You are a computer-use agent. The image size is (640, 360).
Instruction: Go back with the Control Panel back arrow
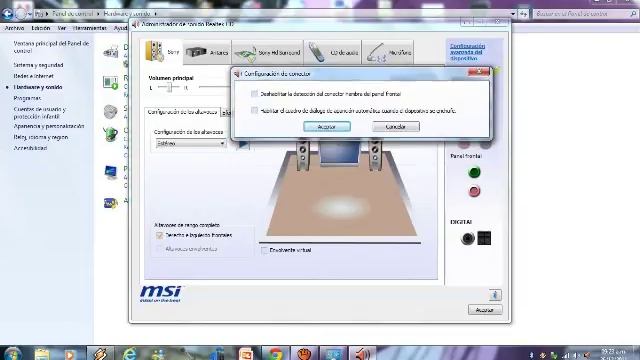point(7,14)
